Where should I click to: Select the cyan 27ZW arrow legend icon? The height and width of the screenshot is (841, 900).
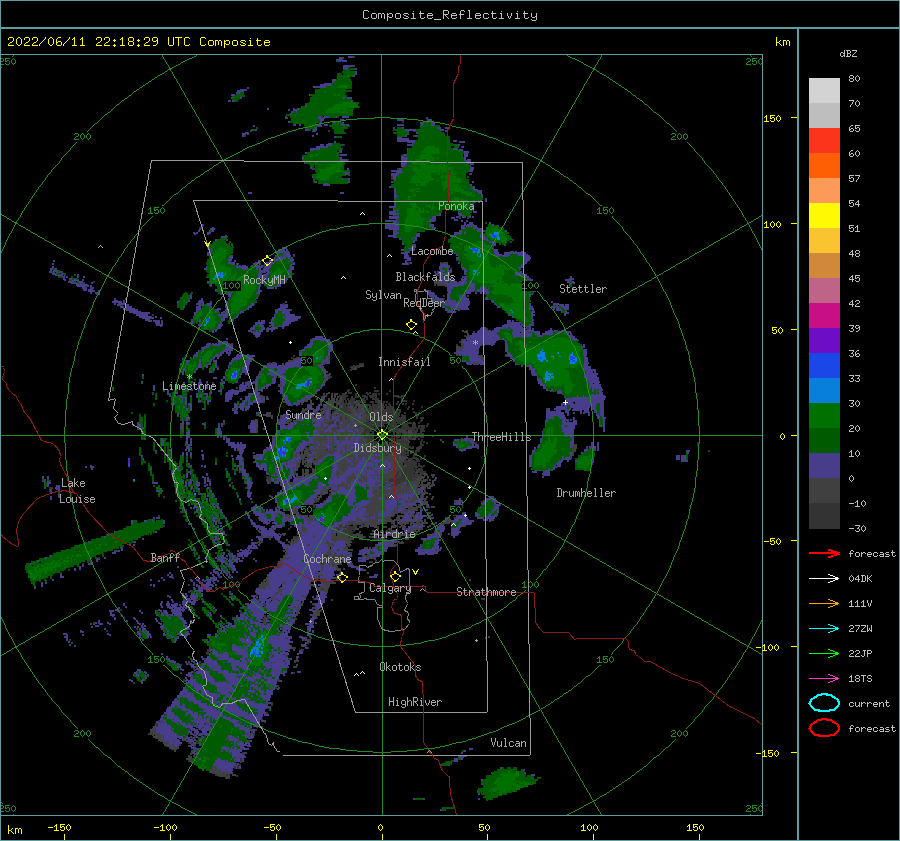coord(824,629)
